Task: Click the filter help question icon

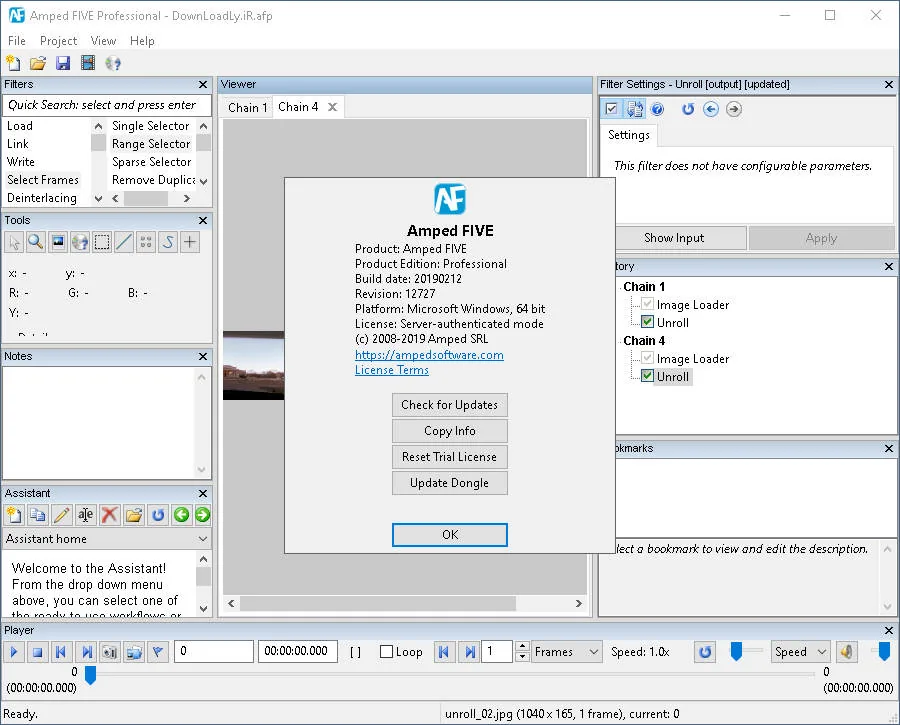Action: (658, 109)
